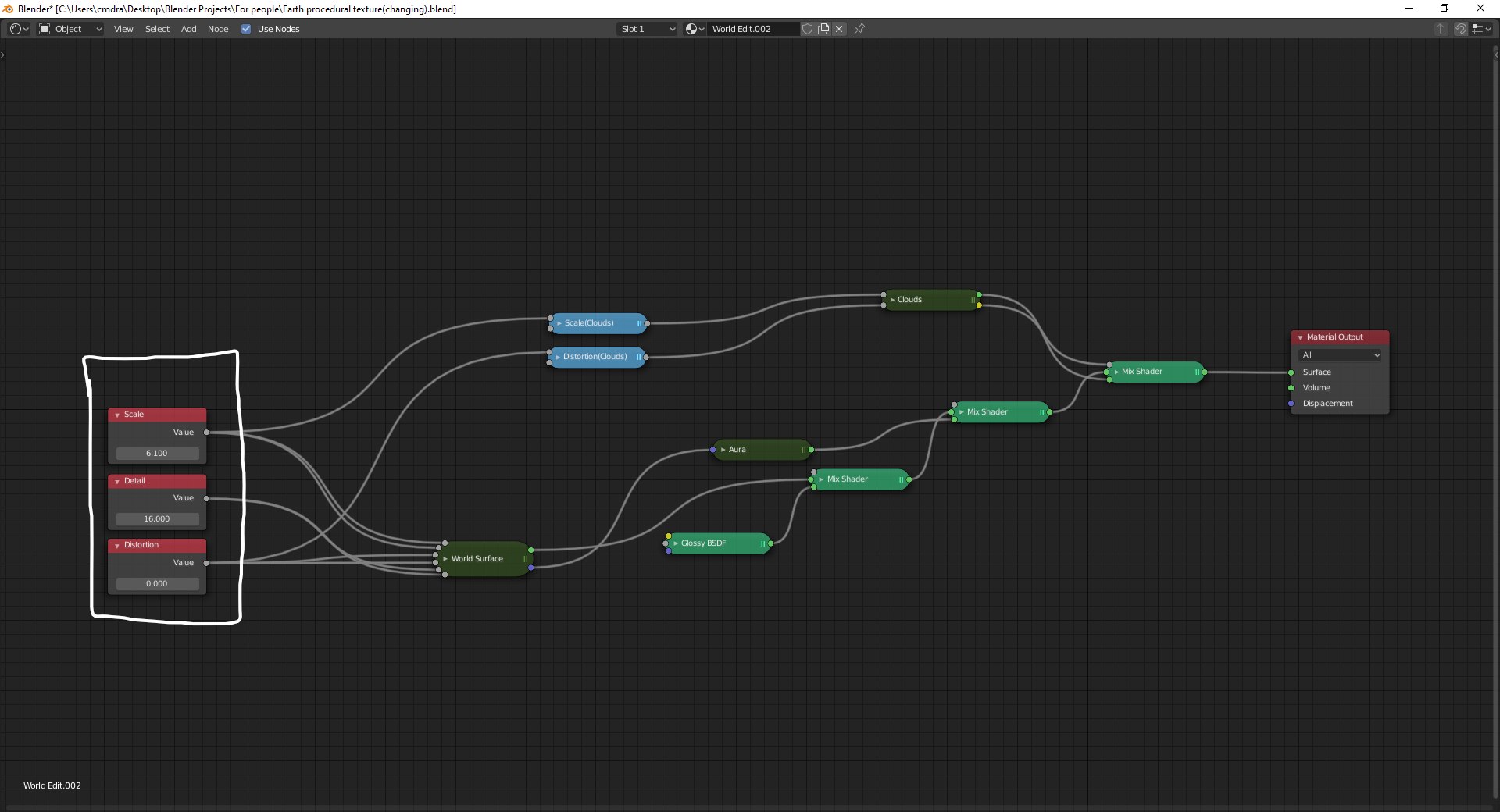Open the Add menu
The width and height of the screenshot is (1500, 812).
tap(188, 29)
